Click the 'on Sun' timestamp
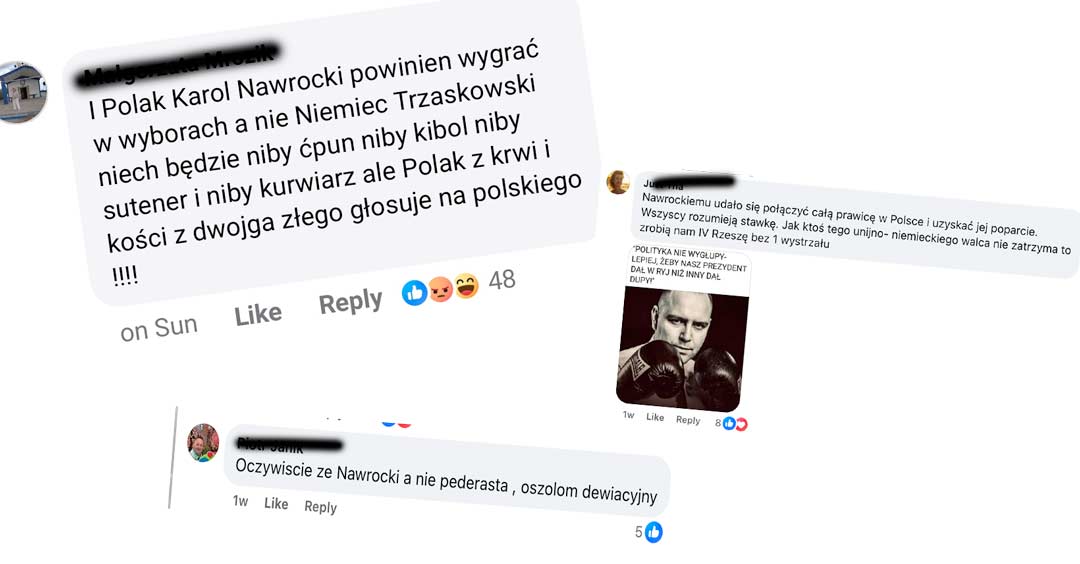The image size is (1080, 564). (158, 328)
